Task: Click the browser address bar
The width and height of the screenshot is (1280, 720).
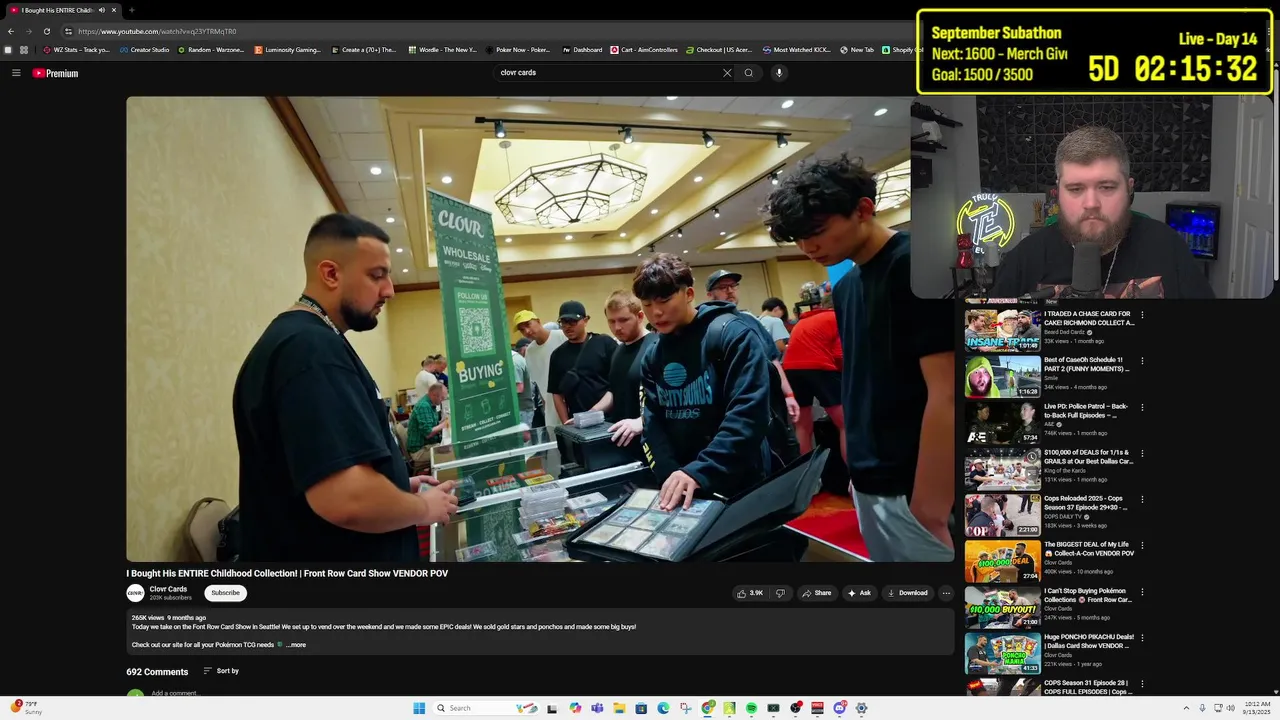Action: [480, 31]
